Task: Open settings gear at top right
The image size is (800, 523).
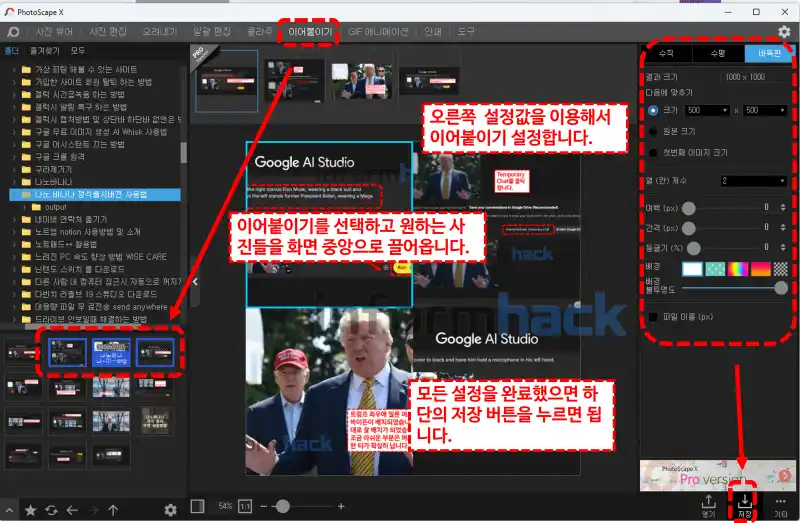Action: pos(784,32)
